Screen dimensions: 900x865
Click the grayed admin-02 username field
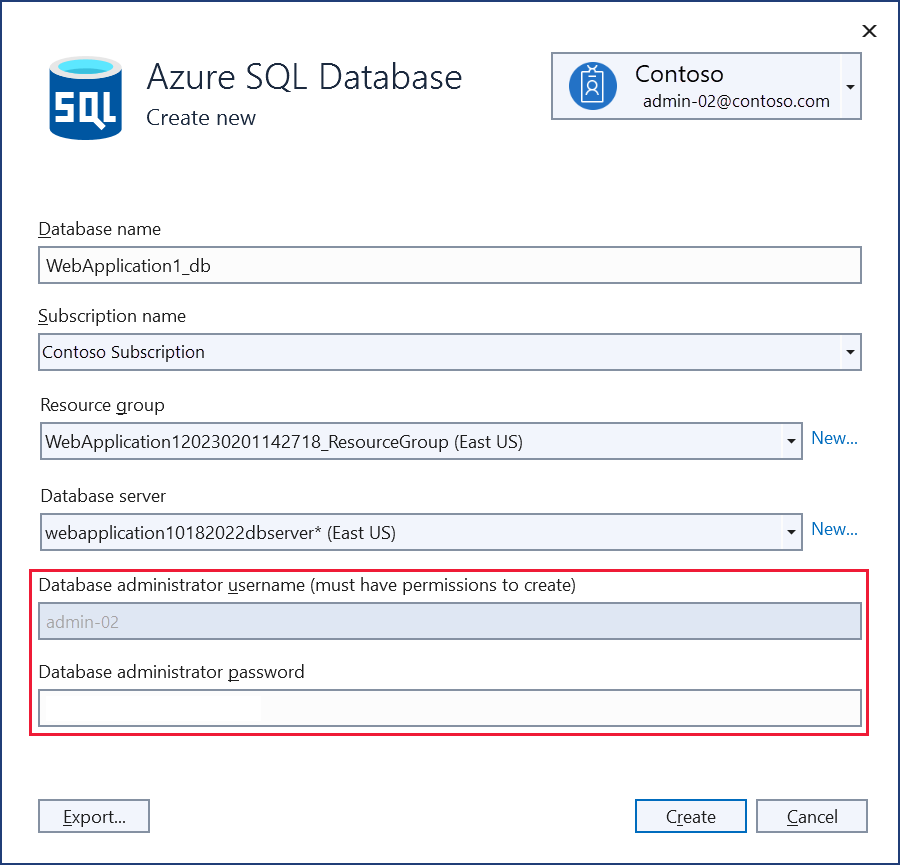[x=450, y=620]
